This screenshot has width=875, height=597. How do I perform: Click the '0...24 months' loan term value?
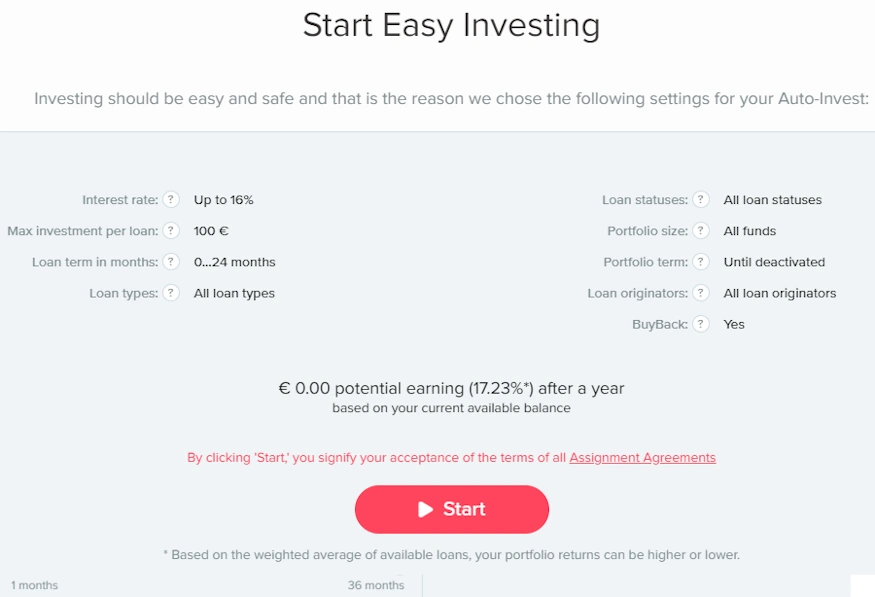tap(235, 262)
